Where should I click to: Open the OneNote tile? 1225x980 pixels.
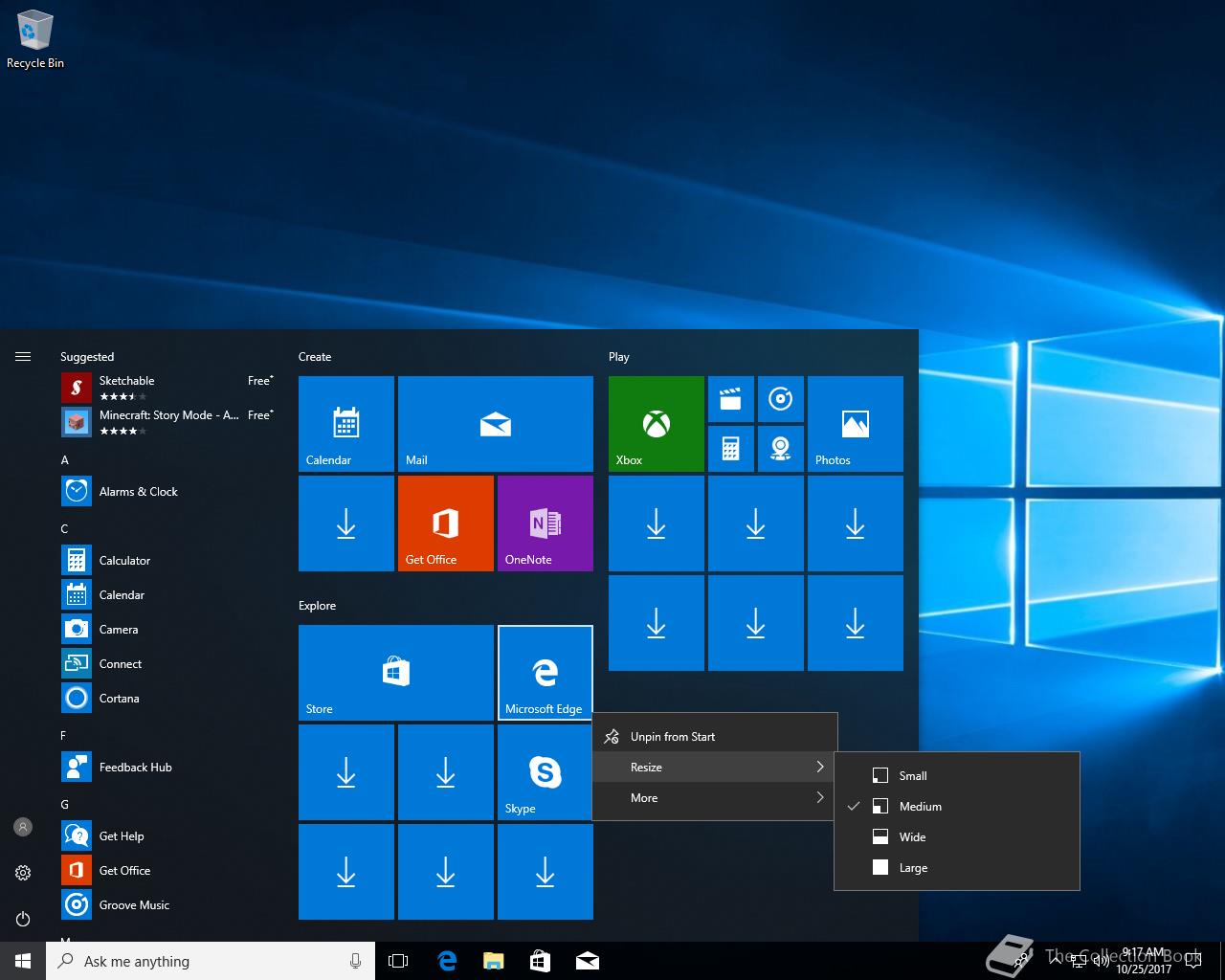546,523
